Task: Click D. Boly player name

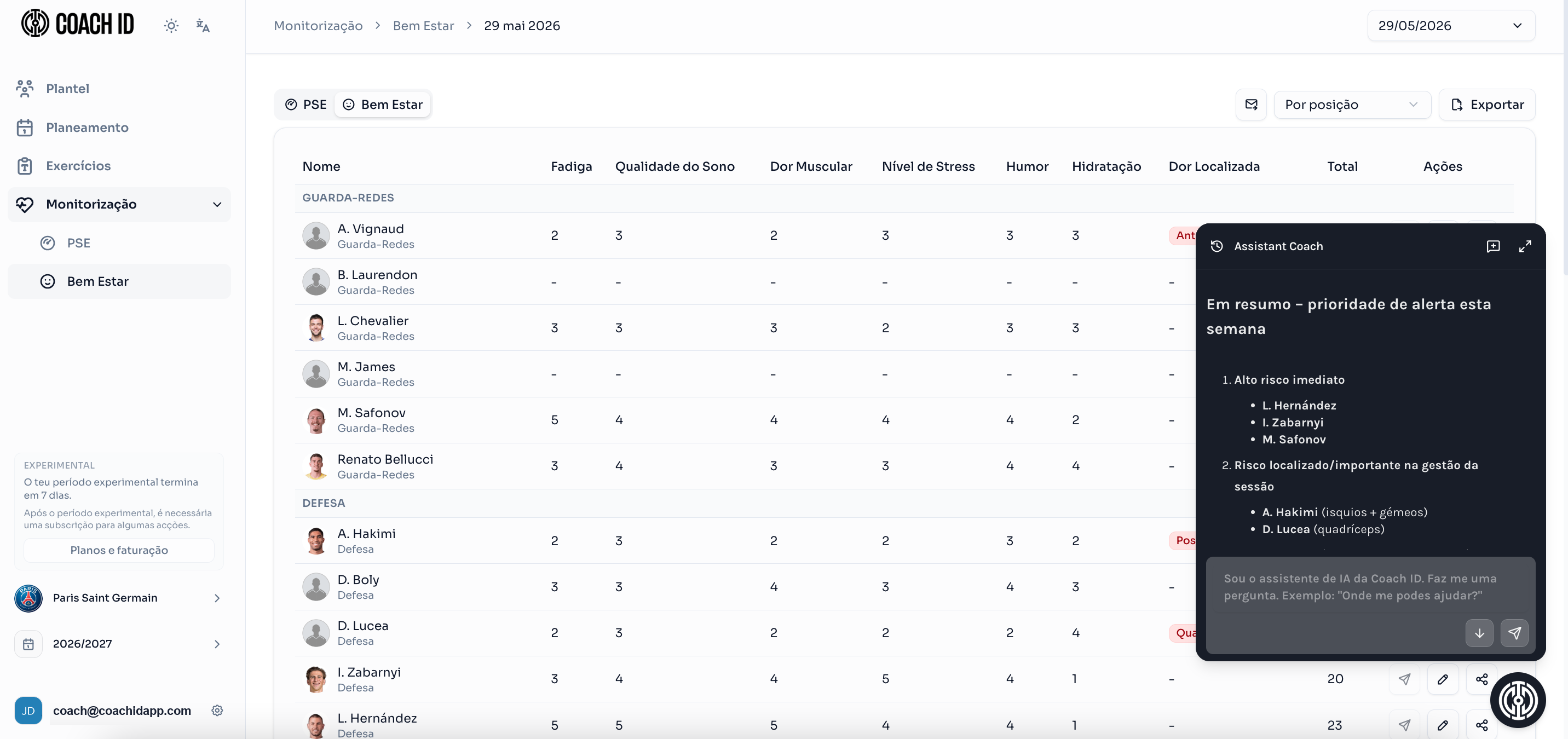Action: point(358,580)
